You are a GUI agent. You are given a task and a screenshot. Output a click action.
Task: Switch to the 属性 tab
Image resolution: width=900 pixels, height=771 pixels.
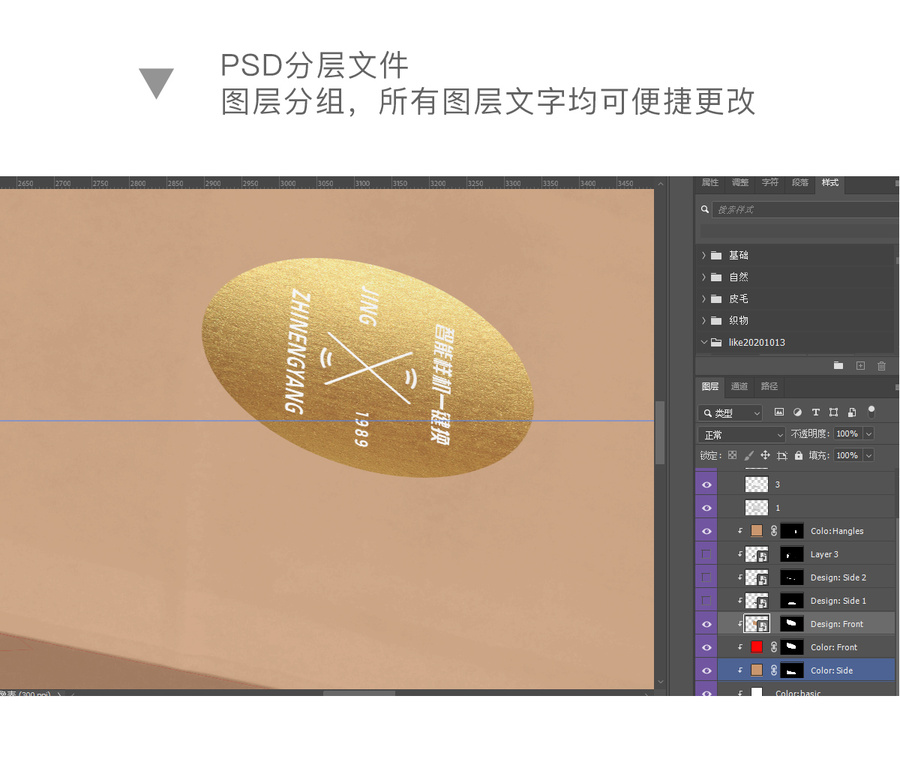(710, 183)
